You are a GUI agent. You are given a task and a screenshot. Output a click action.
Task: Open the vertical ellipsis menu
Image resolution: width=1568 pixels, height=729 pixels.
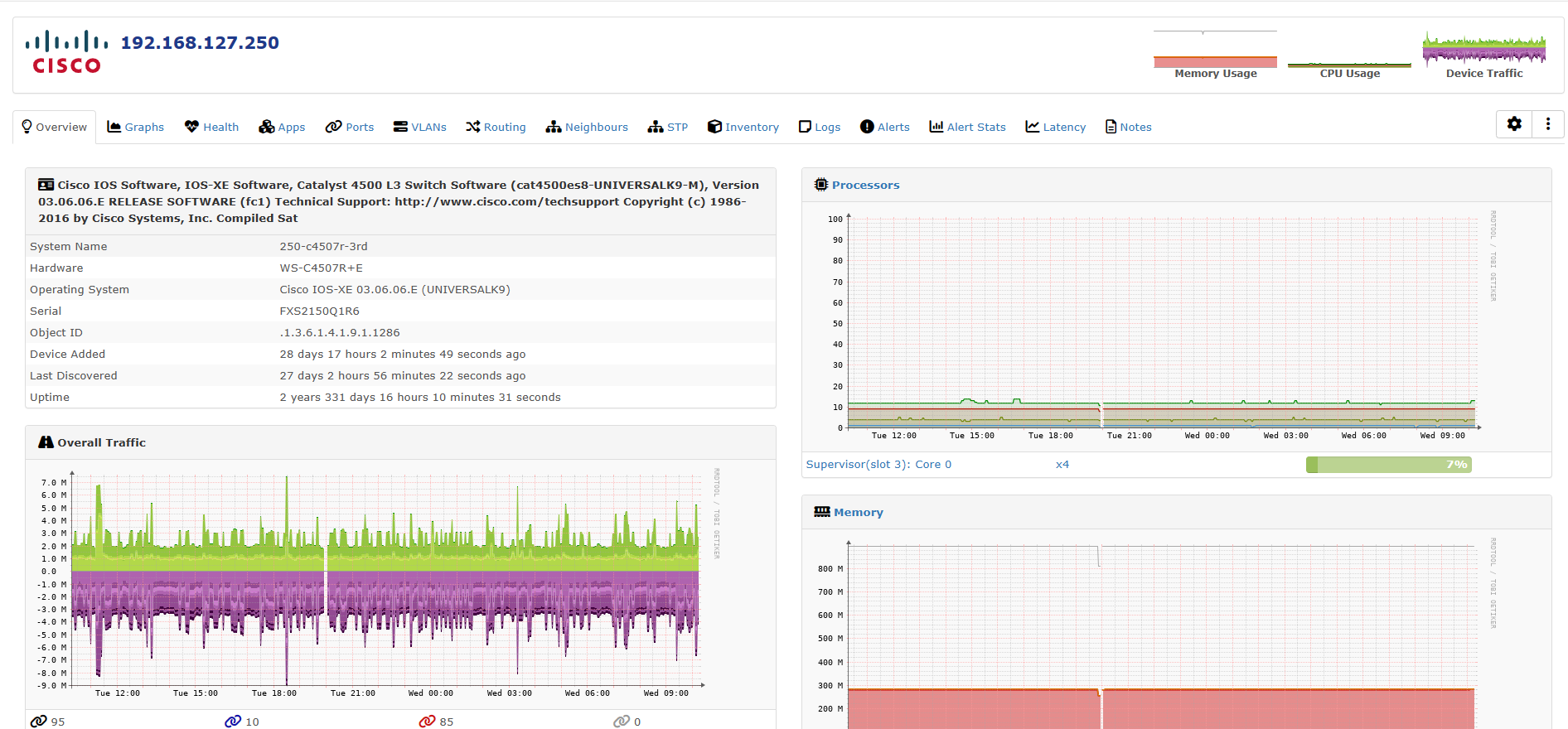(x=1548, y=124)
